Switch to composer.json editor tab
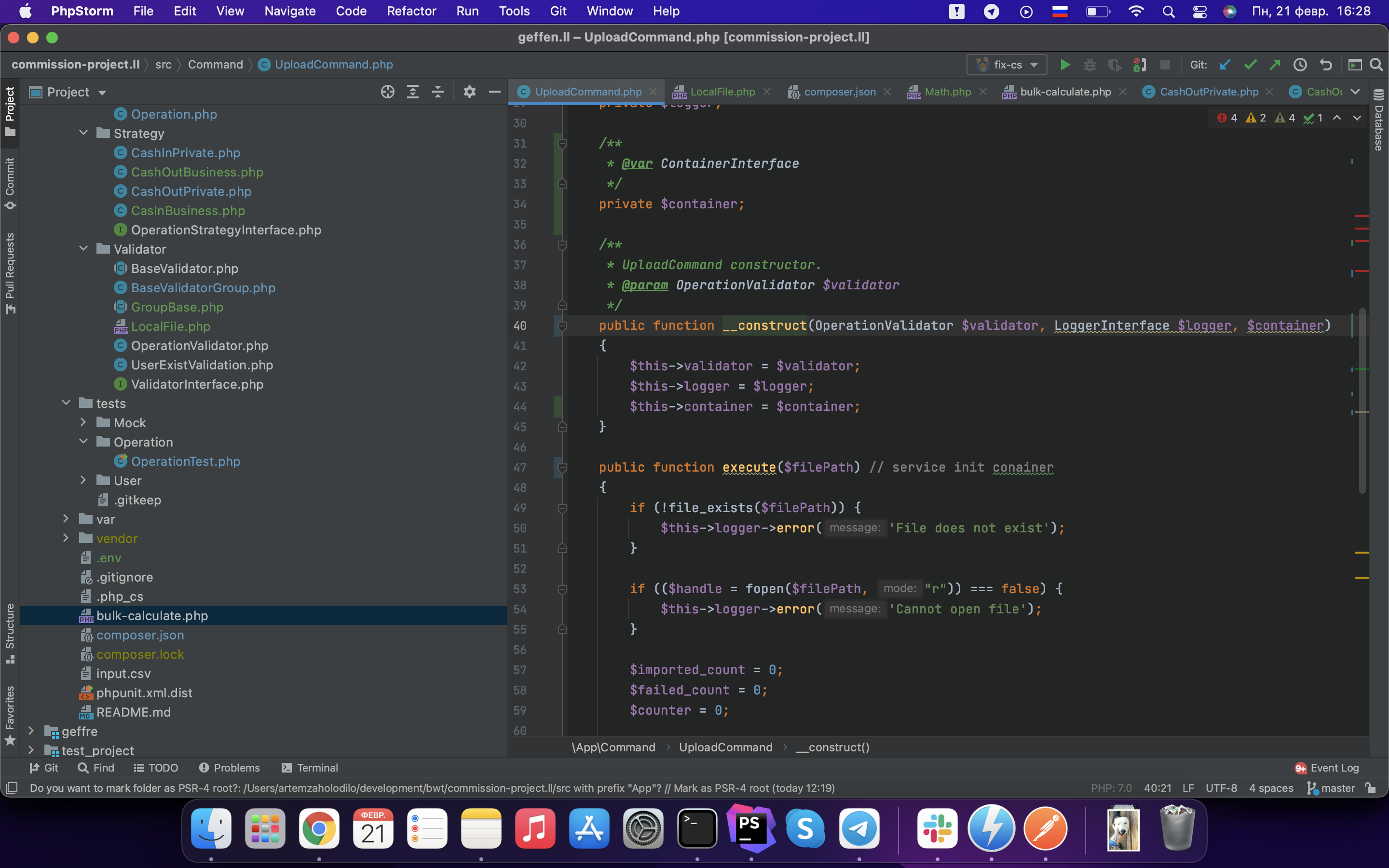The image size is (1389, 868). [x=839, y=92]
